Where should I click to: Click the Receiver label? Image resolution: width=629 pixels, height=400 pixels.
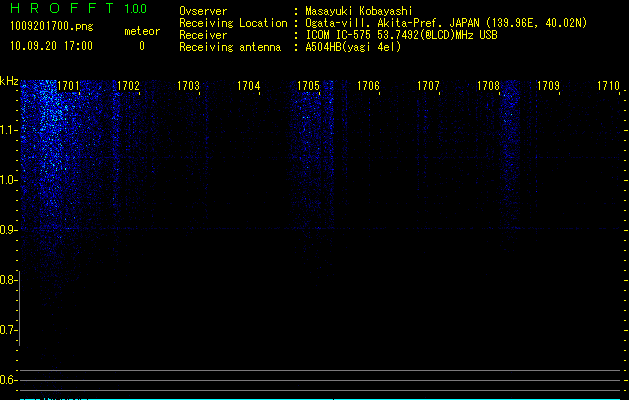203,35
